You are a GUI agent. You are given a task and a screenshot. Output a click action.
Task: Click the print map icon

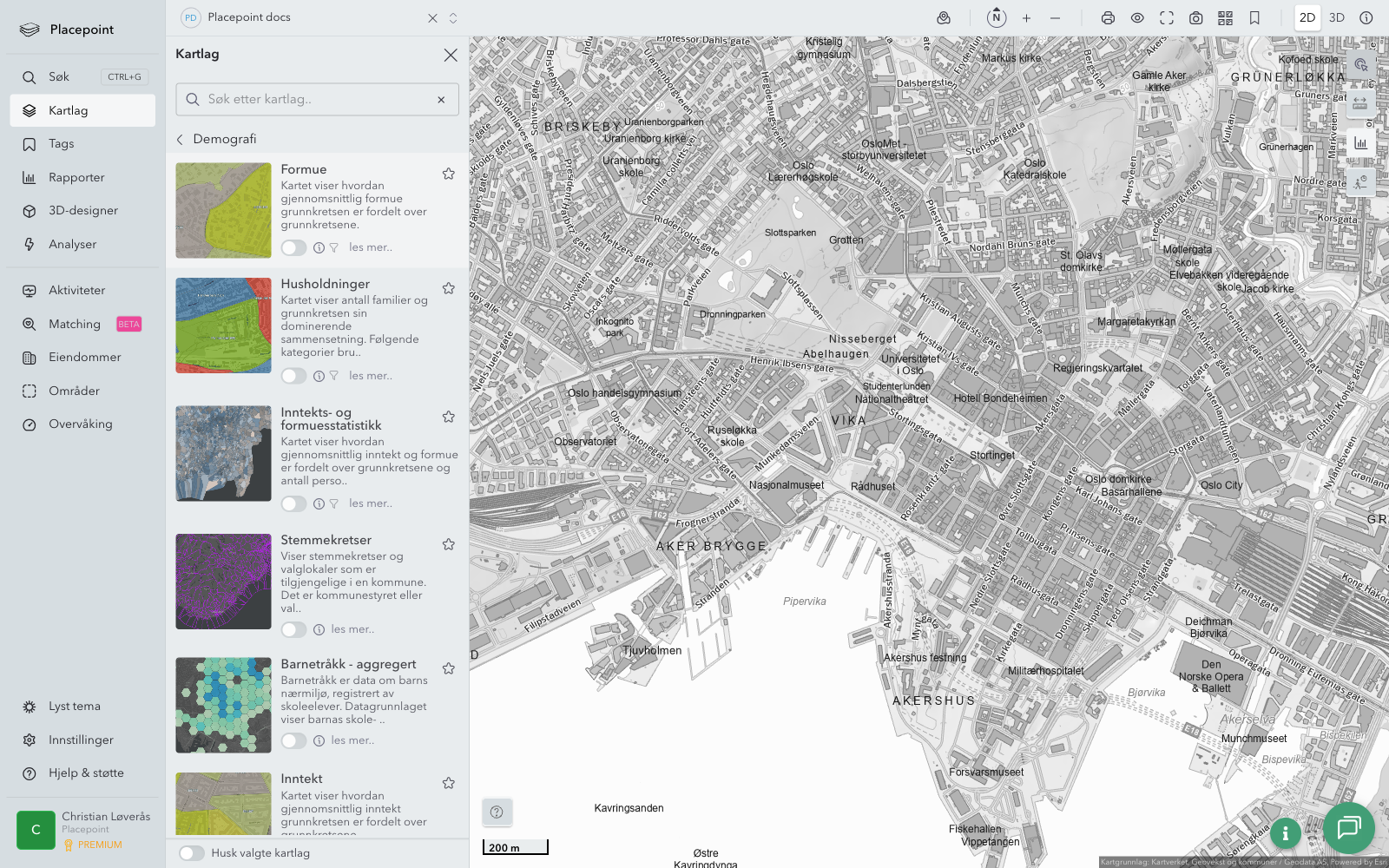[1108, 18]
